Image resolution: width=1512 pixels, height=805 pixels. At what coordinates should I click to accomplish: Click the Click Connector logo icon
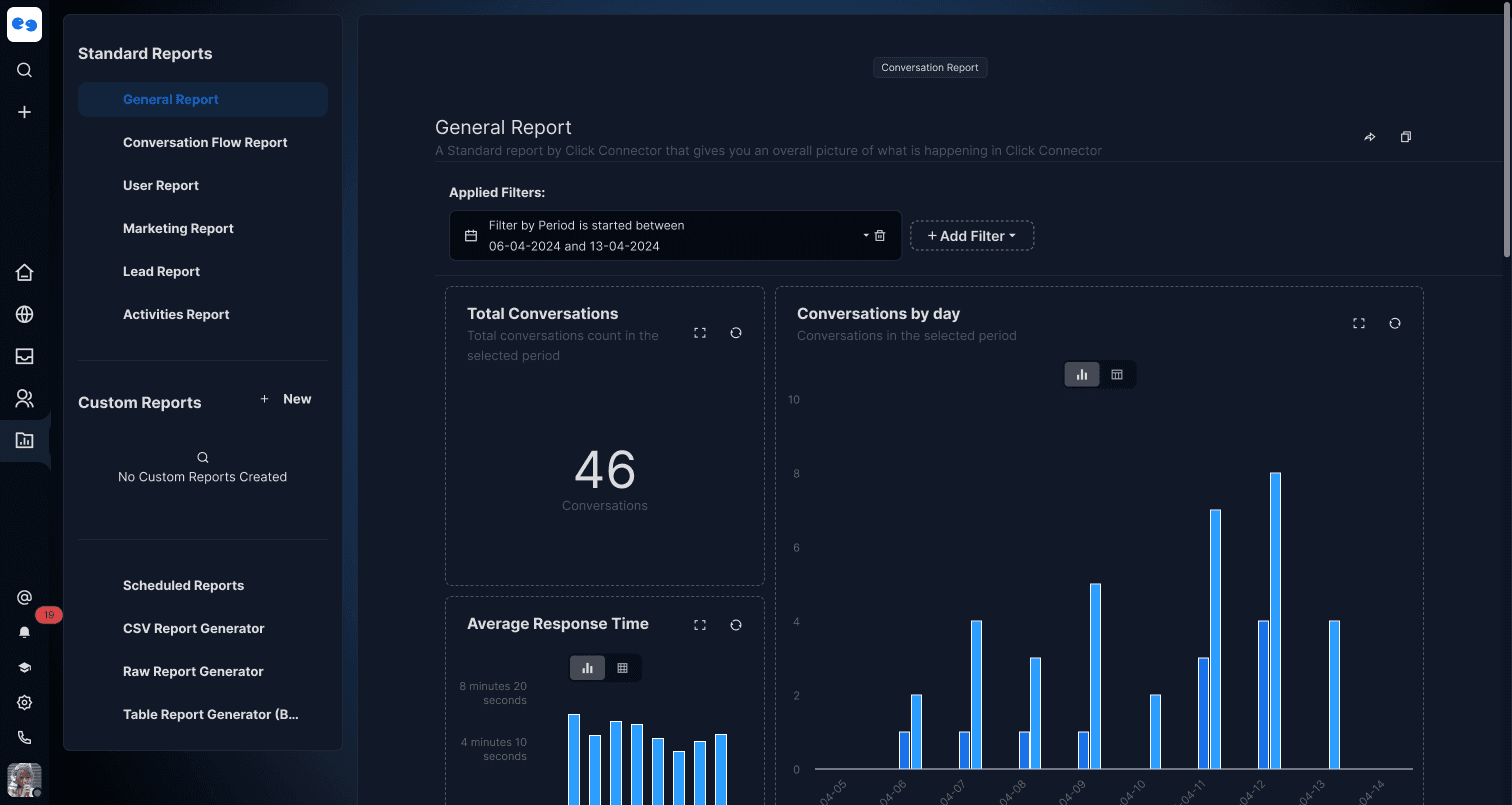(24, 24)
